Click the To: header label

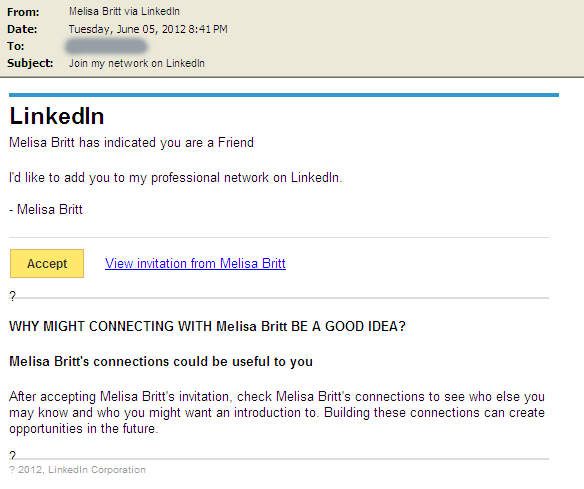click(x=16, y=46)
